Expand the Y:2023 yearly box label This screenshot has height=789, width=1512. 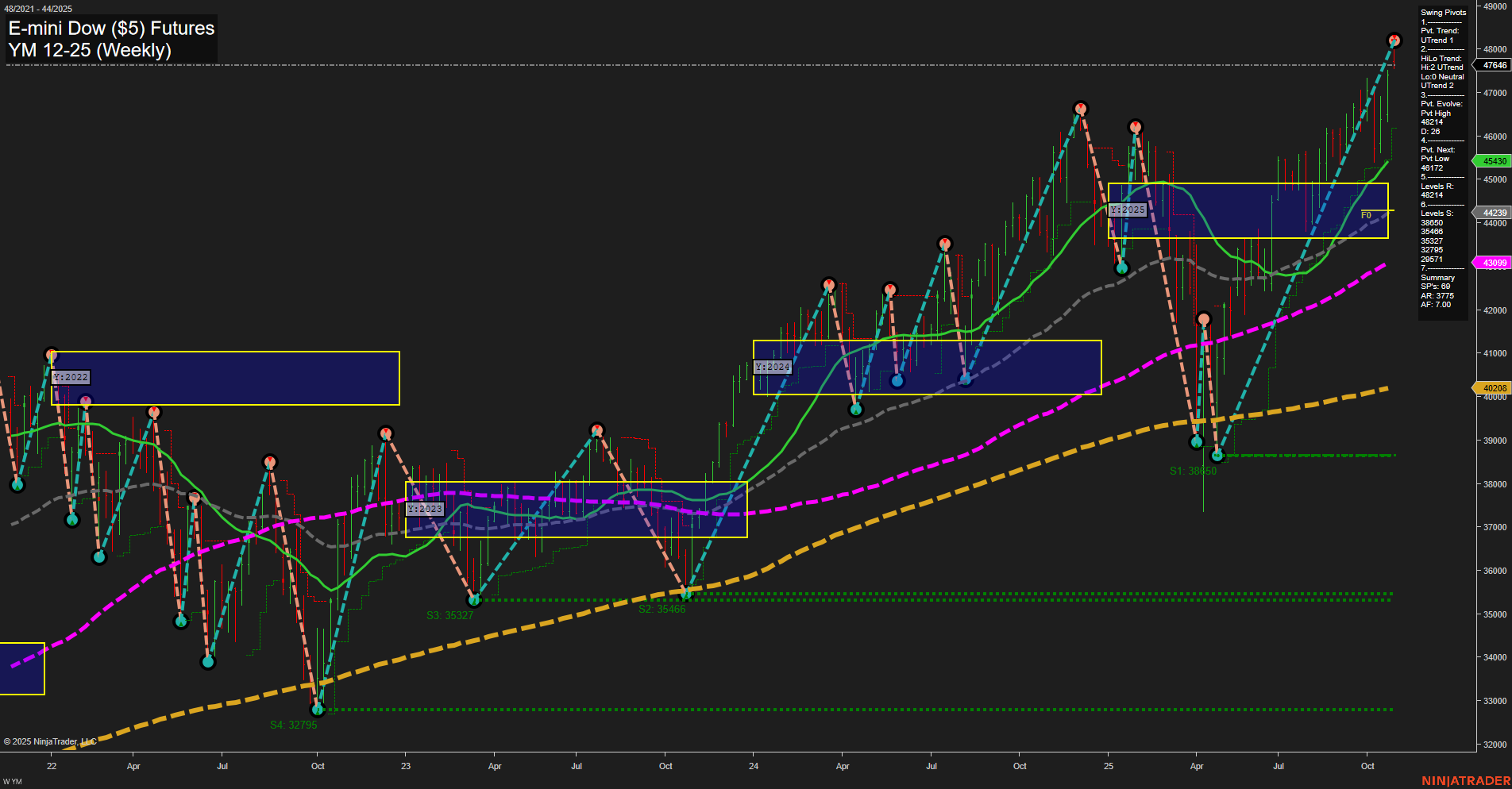point(423,510)
